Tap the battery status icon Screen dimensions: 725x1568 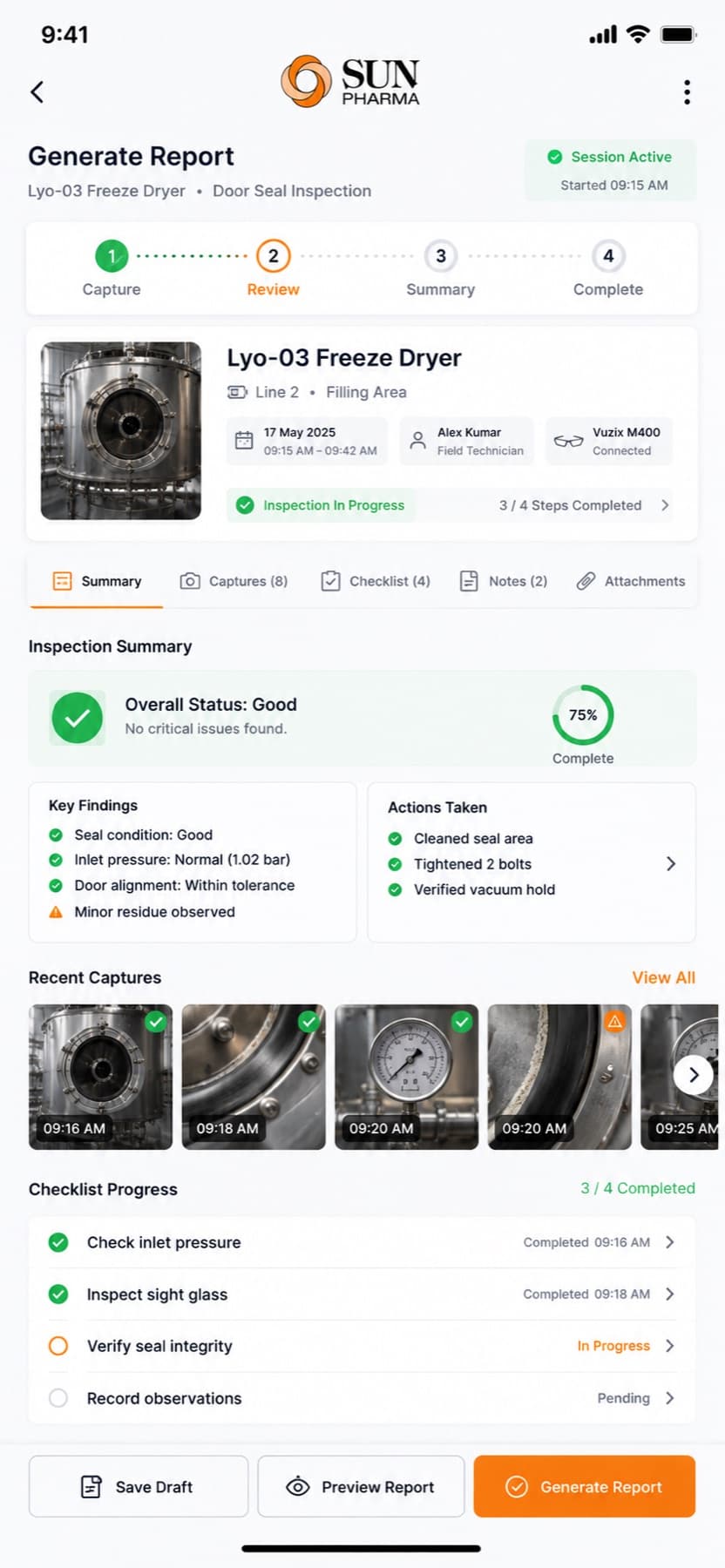[x=678, y=35]
